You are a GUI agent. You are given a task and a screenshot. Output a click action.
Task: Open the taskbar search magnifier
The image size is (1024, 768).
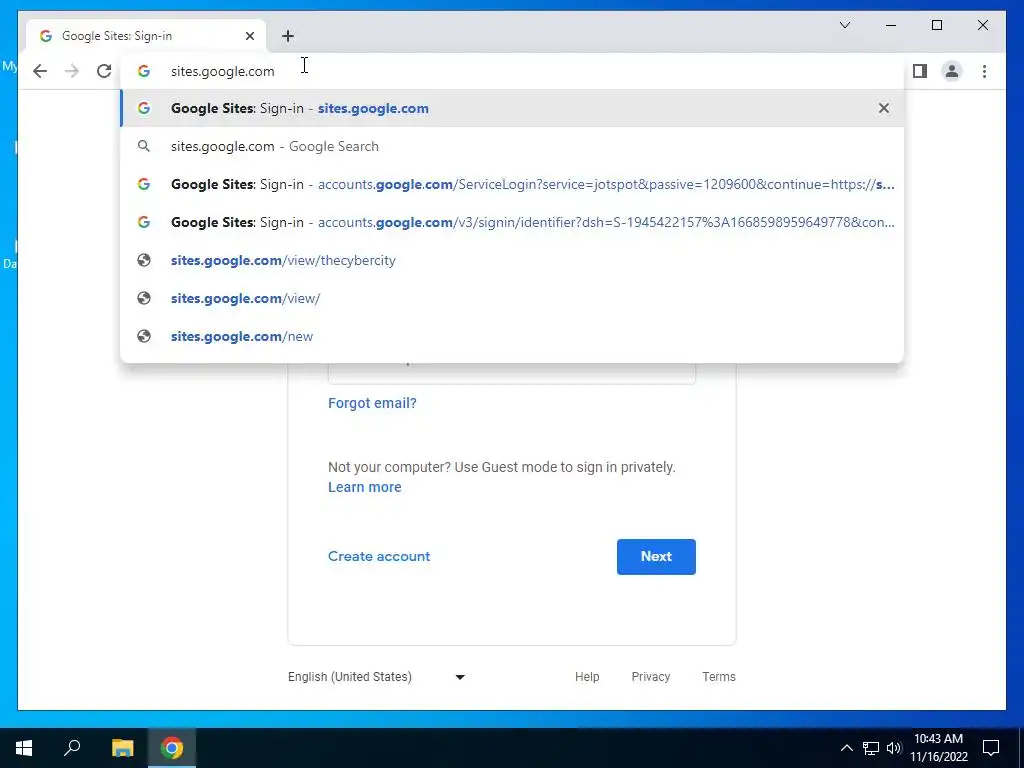coord(72,748)
